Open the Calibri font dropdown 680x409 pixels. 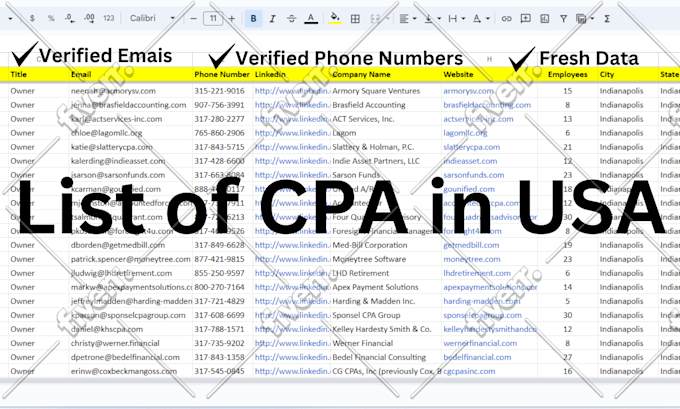click(x=152, y=18)
